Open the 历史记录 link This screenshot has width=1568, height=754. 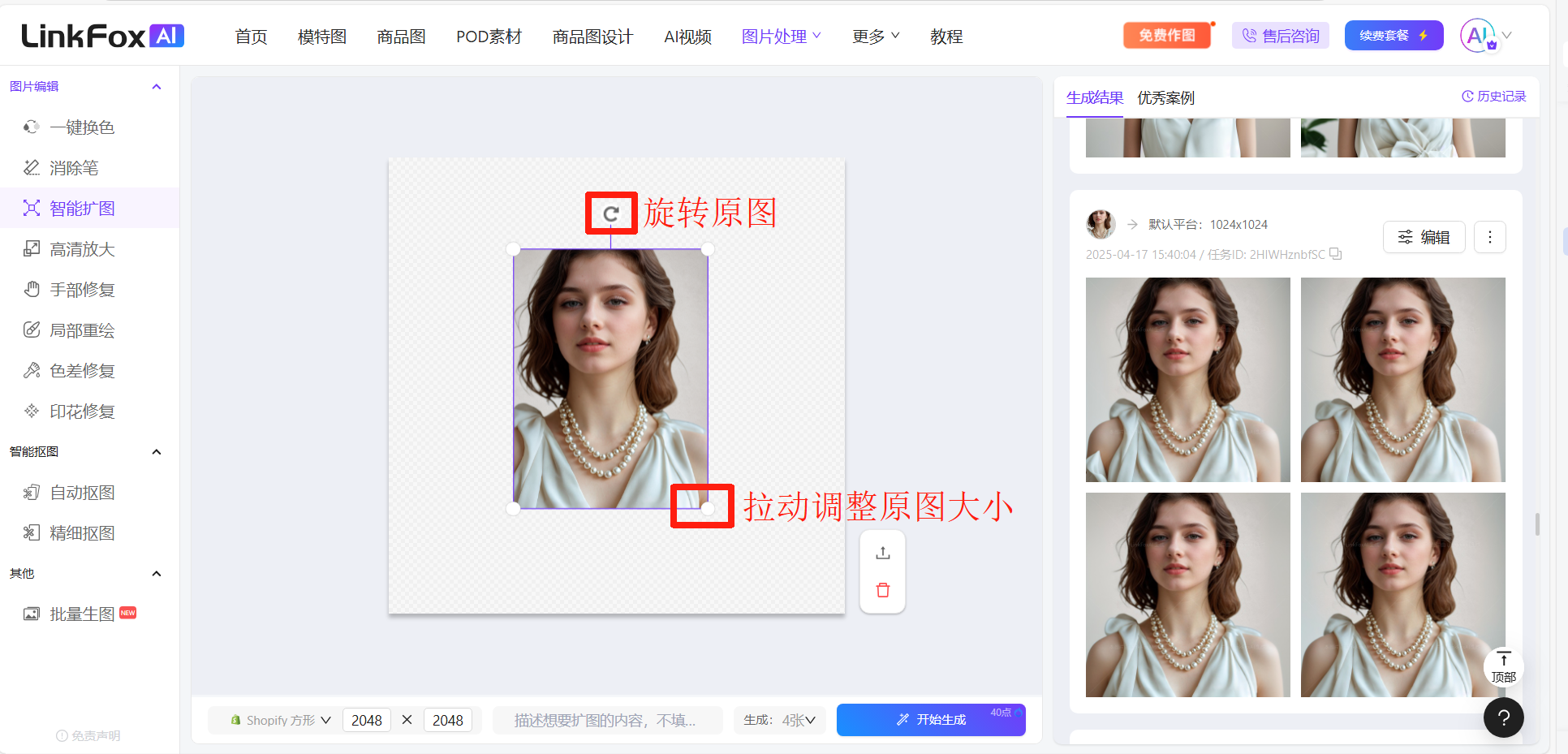1493,97
